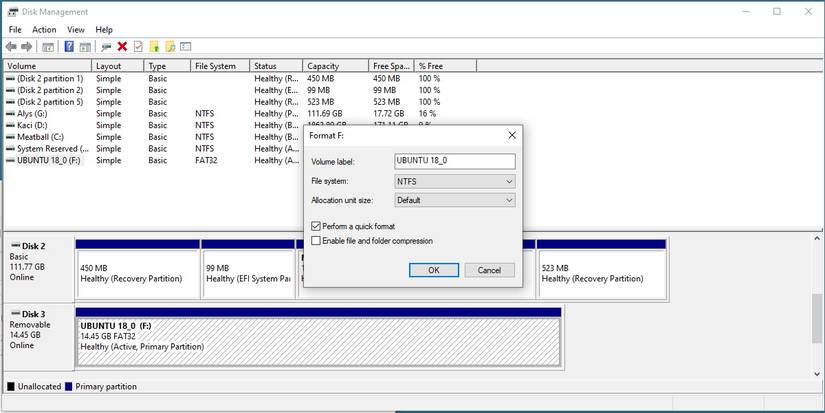
Task: Click the disk icon next to Disk 3 label
Action: click(15, 314)
